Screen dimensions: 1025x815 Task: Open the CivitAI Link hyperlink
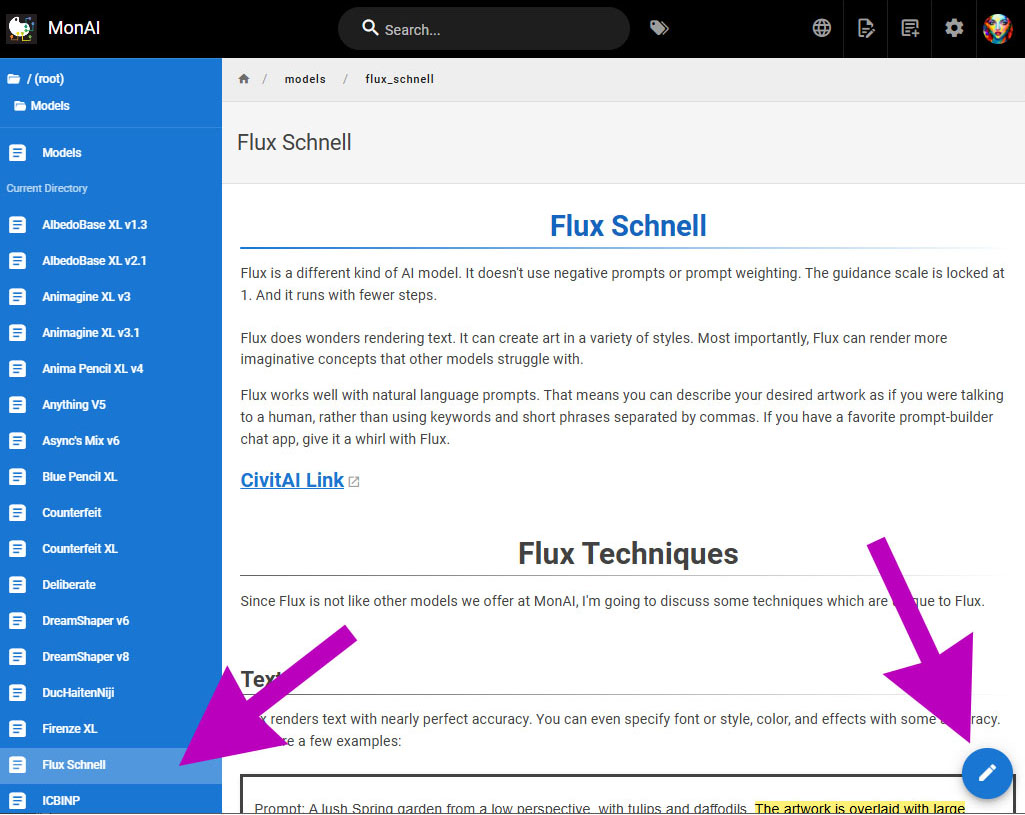click(292, 480)
